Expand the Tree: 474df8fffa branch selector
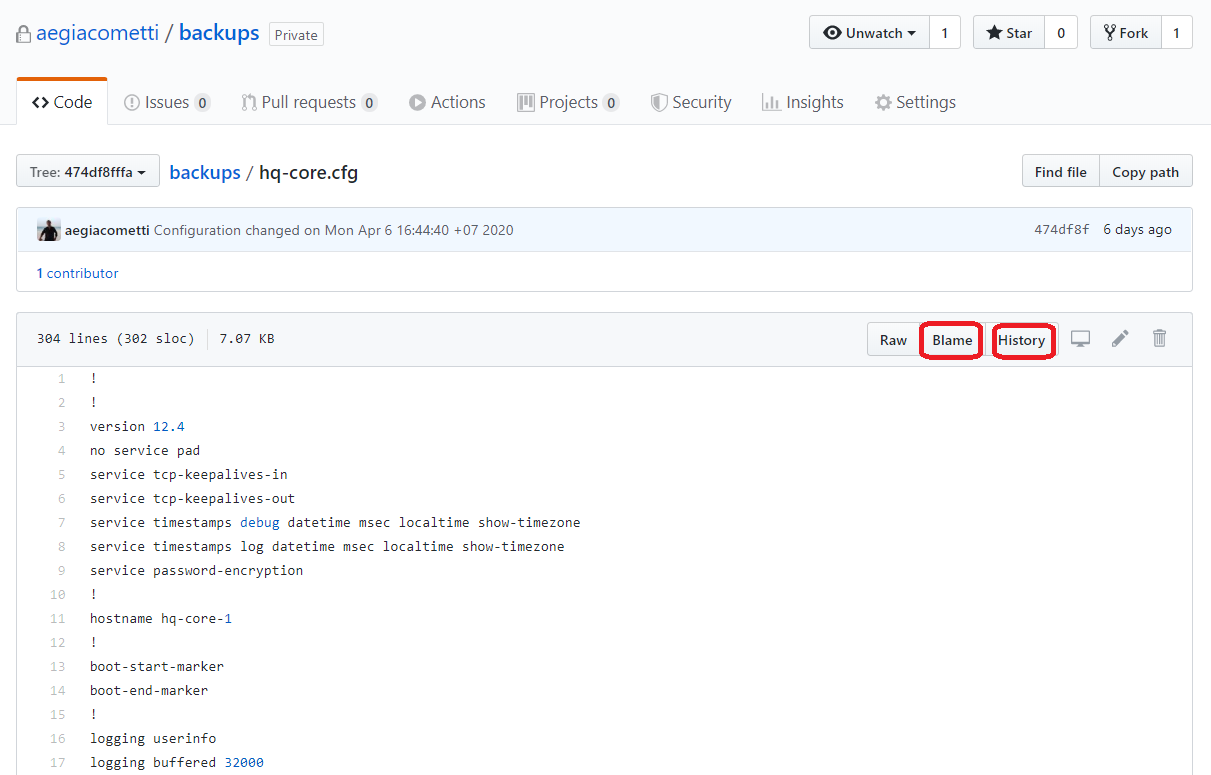The width and height of the screenshot is (1211, 775). [x=89, y=172]
